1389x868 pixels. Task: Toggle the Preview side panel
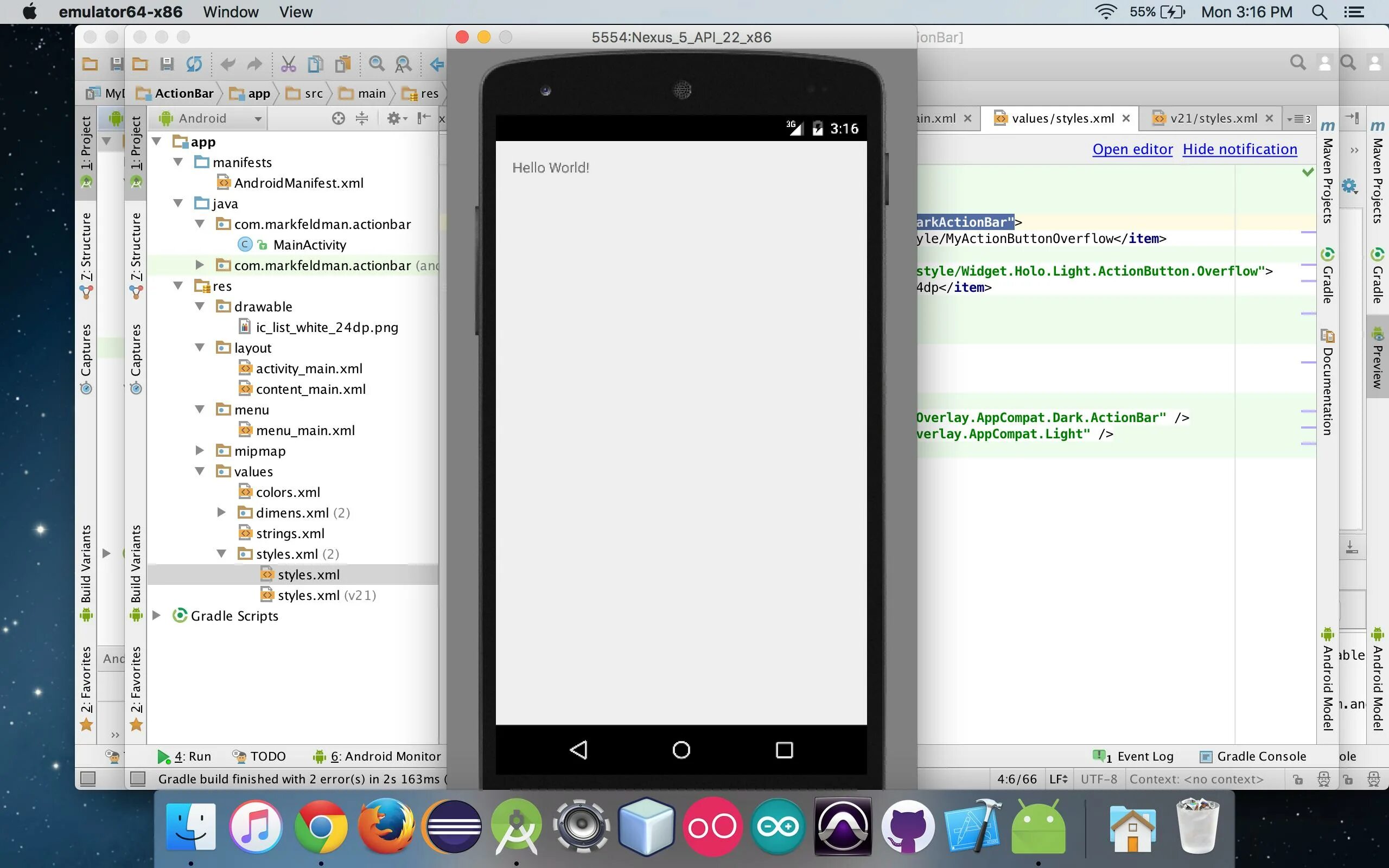[x=1377, y=358]
